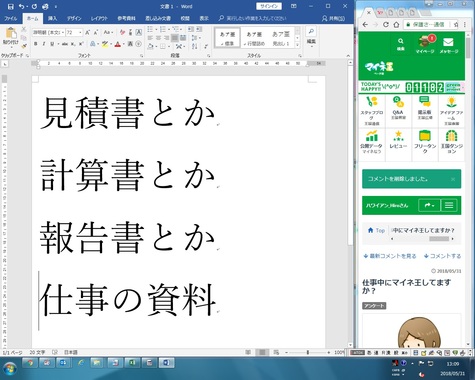Decrease paragraph indent
The image size is (475, 380).
click(x=191, y=30)
